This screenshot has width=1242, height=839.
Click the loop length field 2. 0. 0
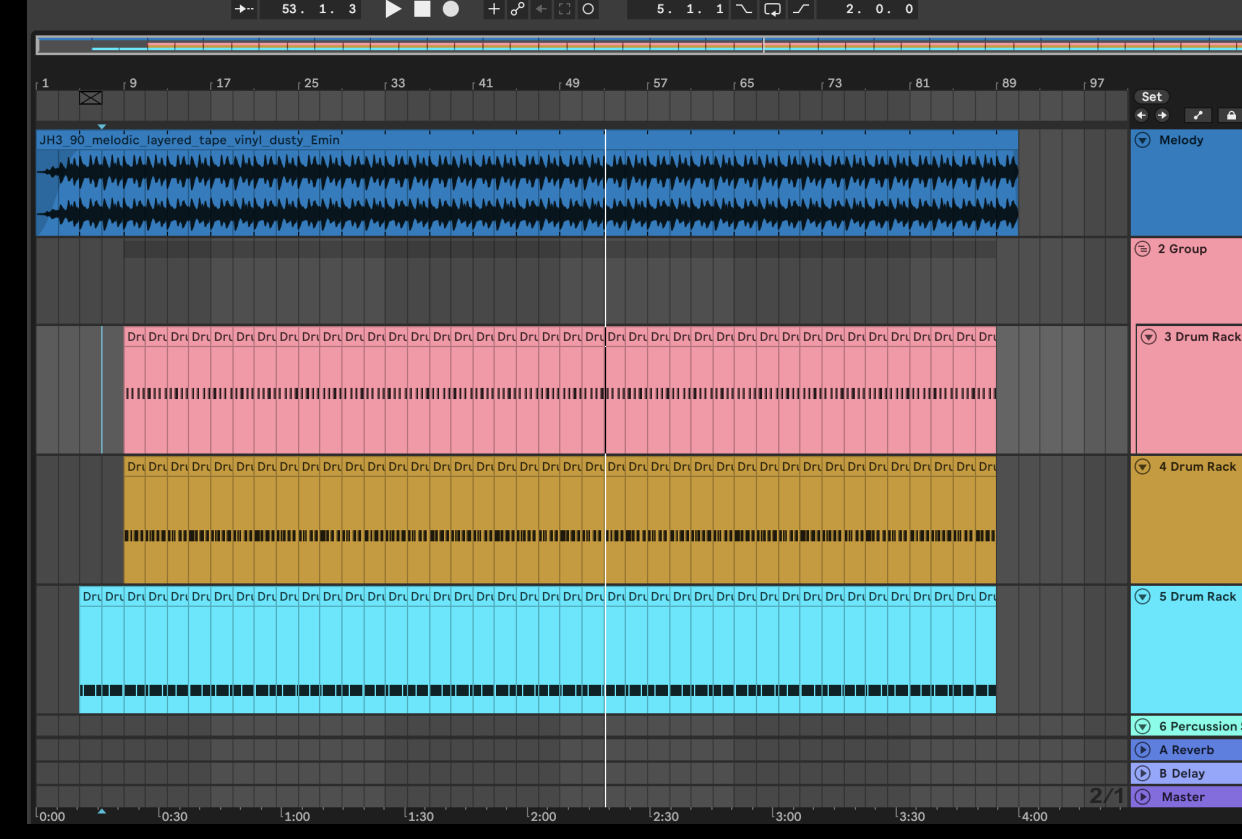click(867, 9)
